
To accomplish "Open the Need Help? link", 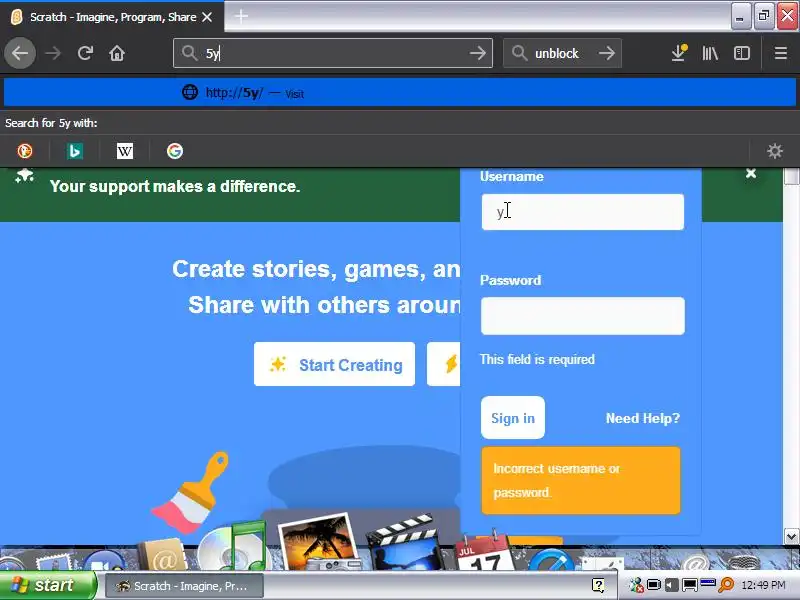I will 643,418.
